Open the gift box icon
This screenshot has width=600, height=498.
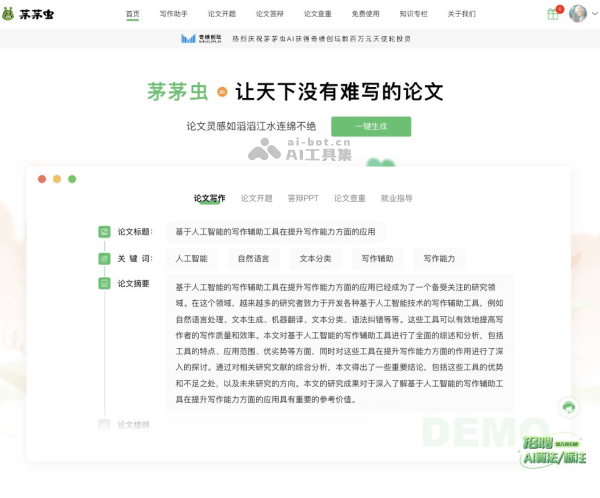pyautogui.click(x=552, y=14)
